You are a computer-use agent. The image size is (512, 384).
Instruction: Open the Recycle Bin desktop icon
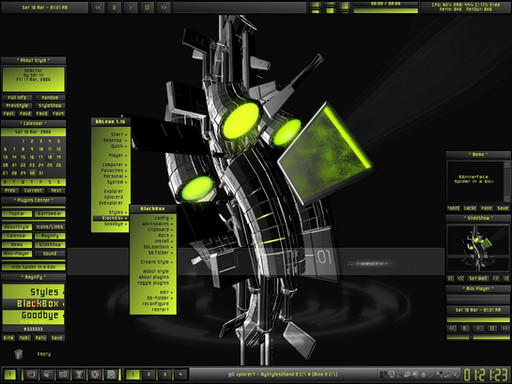point(19,354)
